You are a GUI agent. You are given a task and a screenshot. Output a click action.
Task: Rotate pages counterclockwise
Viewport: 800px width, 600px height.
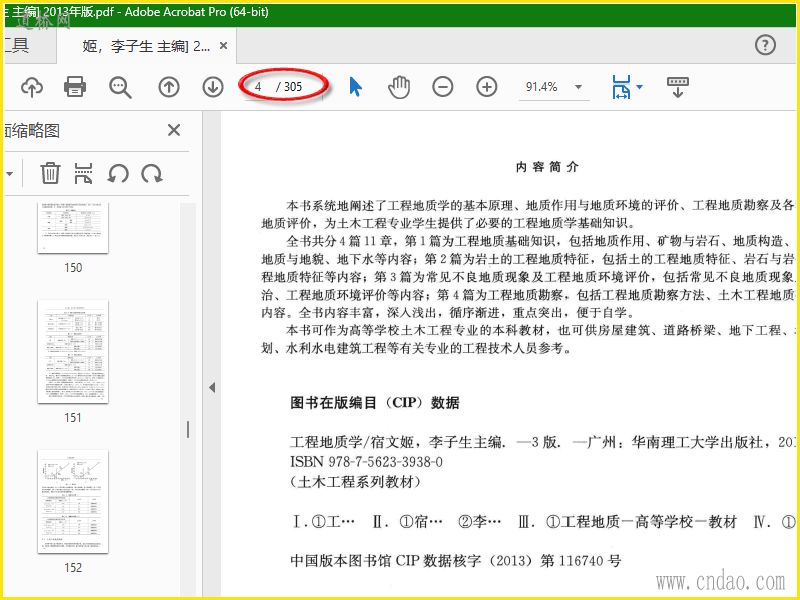click(x=118, y=173)
